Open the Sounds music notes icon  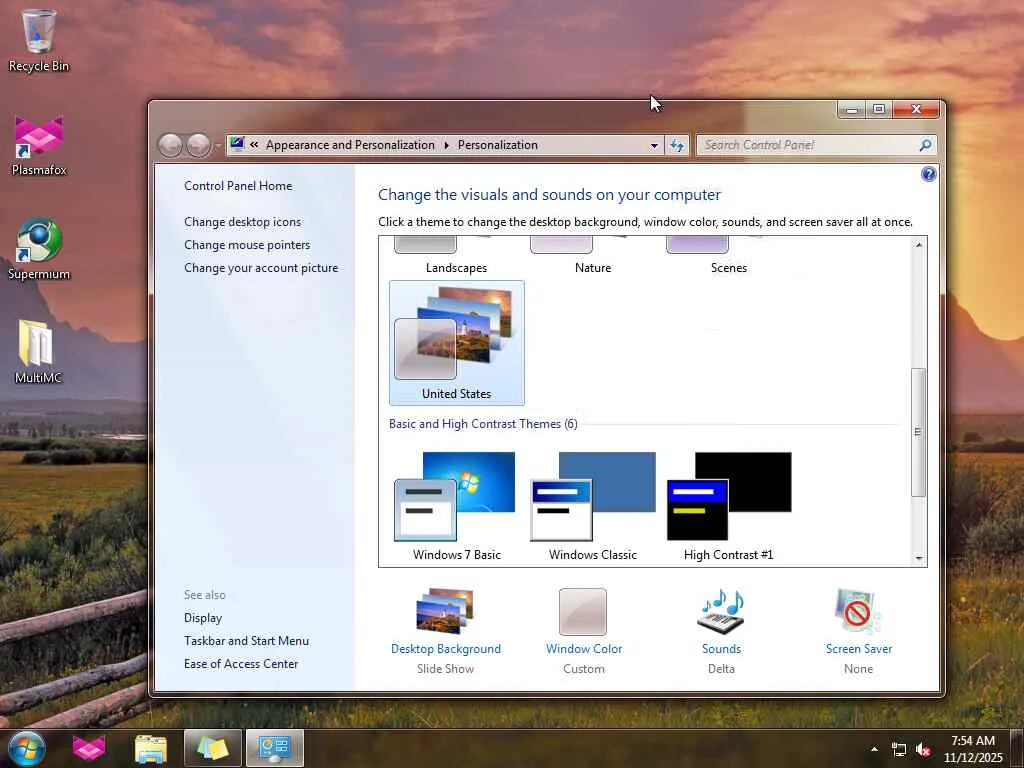[721, 611]
